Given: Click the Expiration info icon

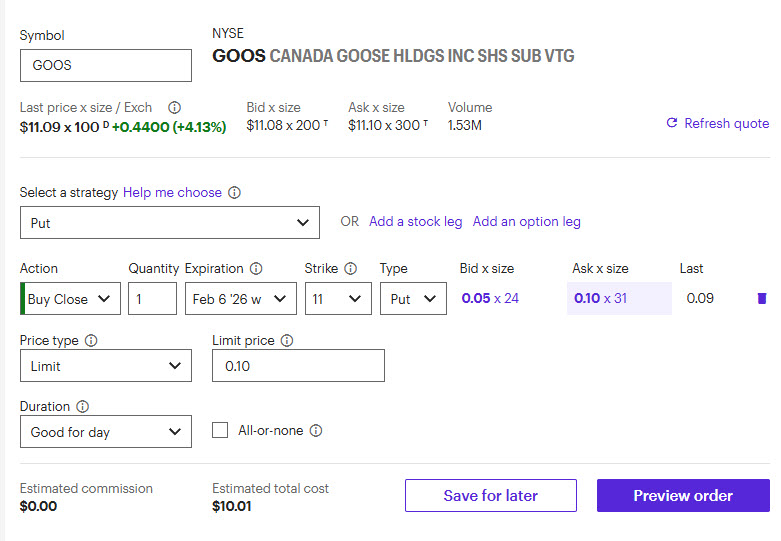Looking at the screenshot, I should (256, 269).
